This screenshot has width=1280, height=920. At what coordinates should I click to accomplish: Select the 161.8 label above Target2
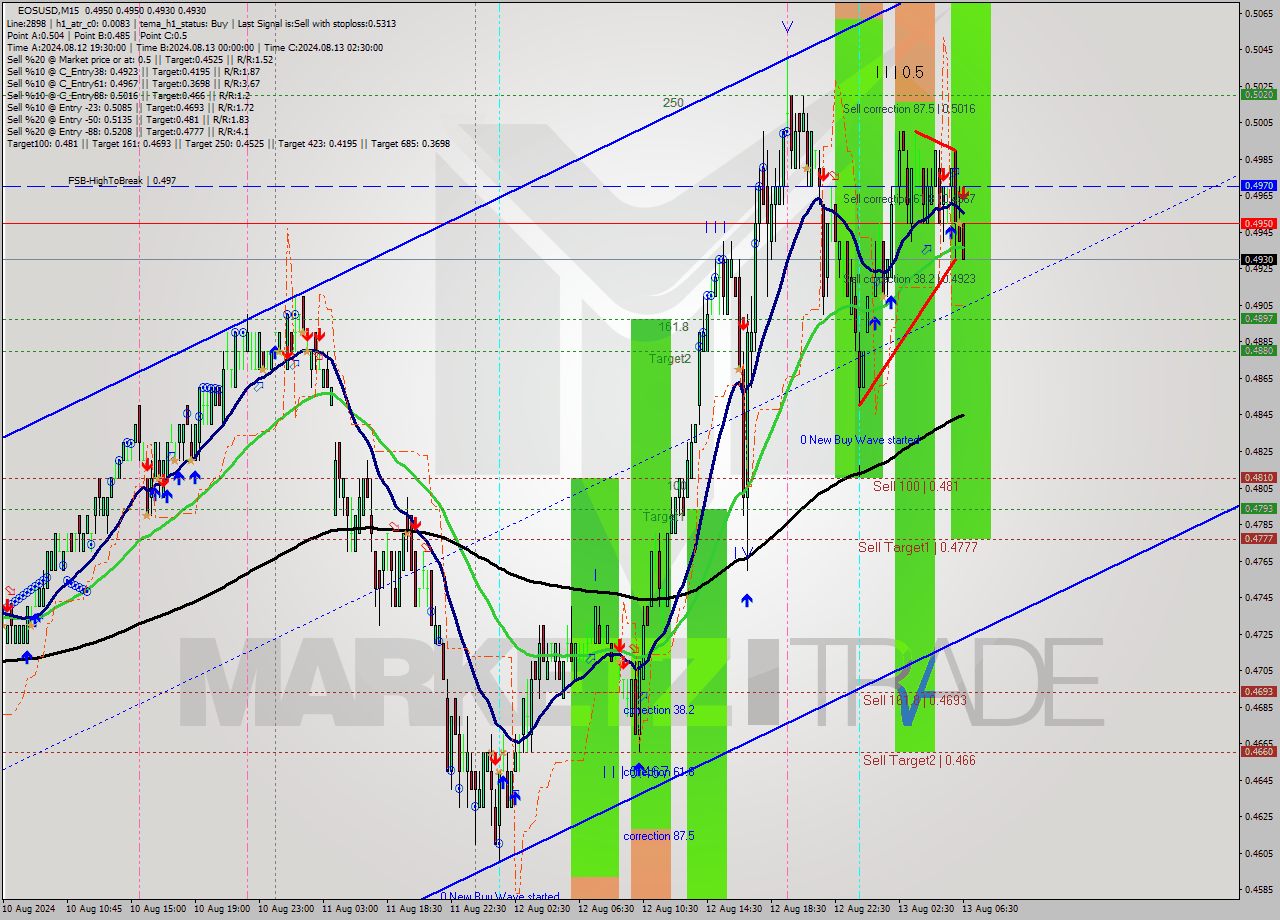pyautogui.click(x=674, y=327)
